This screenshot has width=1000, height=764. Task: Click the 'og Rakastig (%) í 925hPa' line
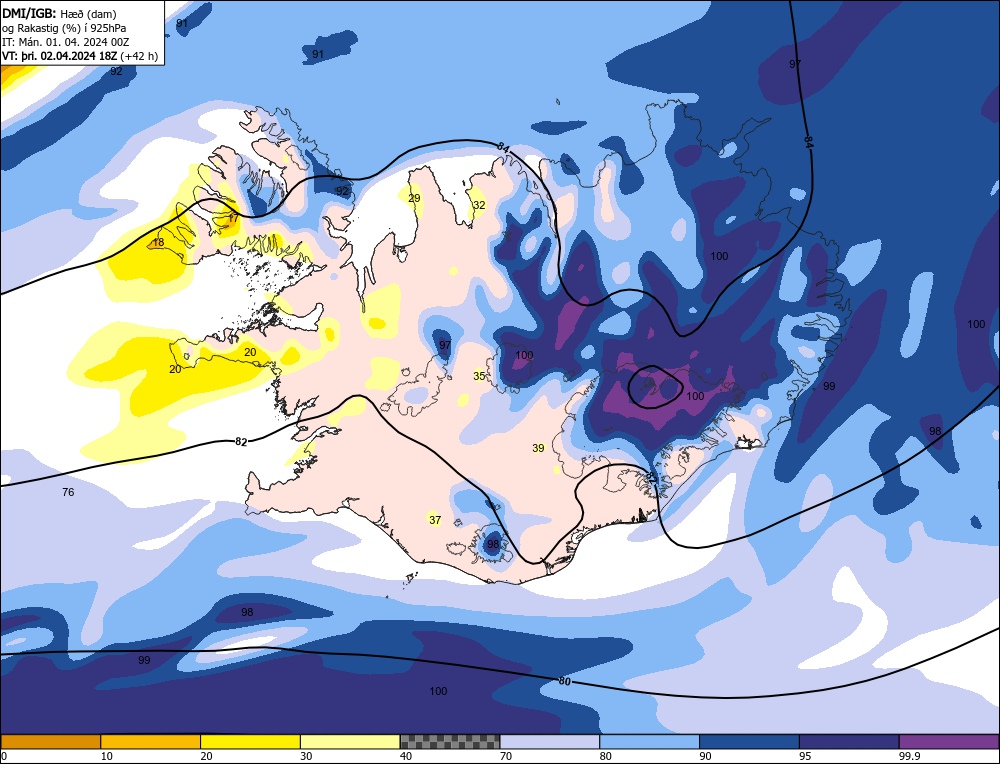(x=64, y=28)
